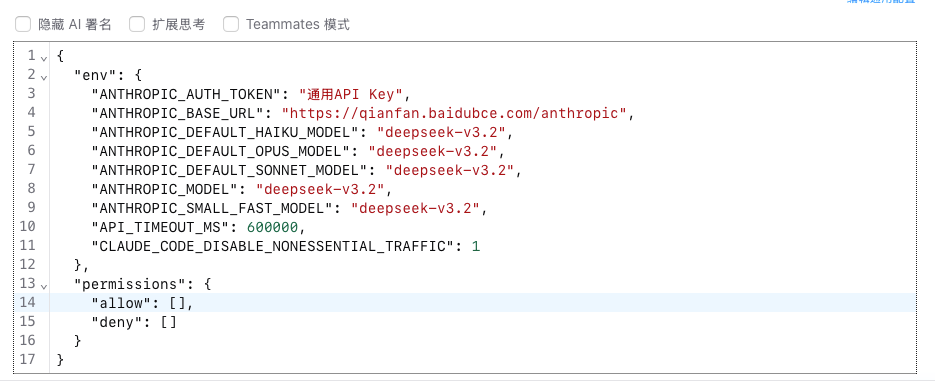The width and height of the screenshot is (935, 382).
Task: Click the 600000 timeout value
Action: pos(273,228)
